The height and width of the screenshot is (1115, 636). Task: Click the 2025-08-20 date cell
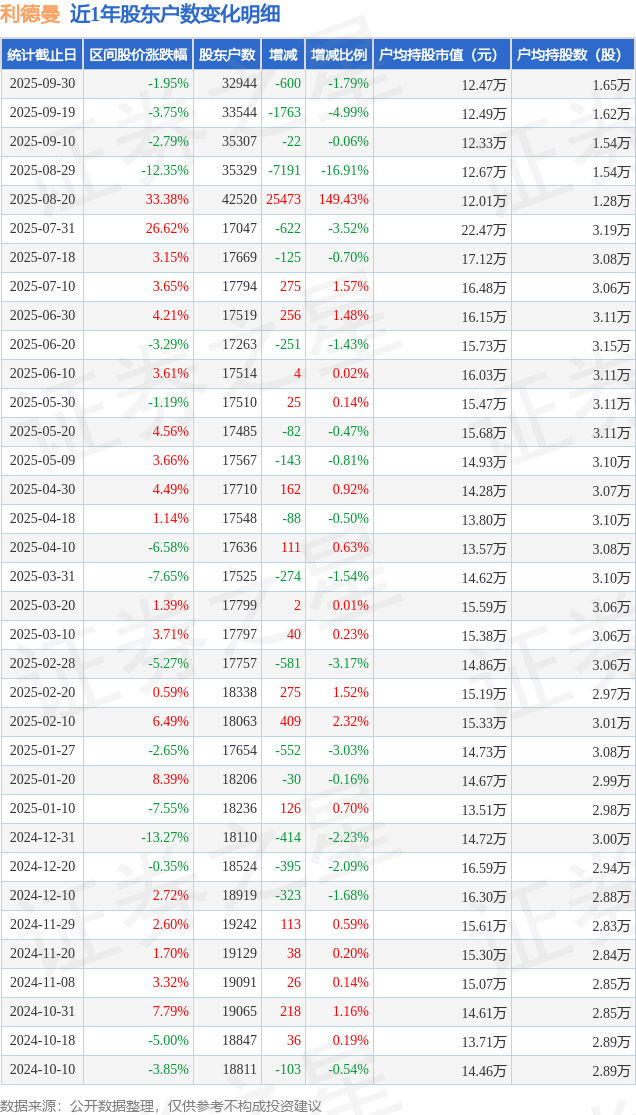click(x=42, y=200)
